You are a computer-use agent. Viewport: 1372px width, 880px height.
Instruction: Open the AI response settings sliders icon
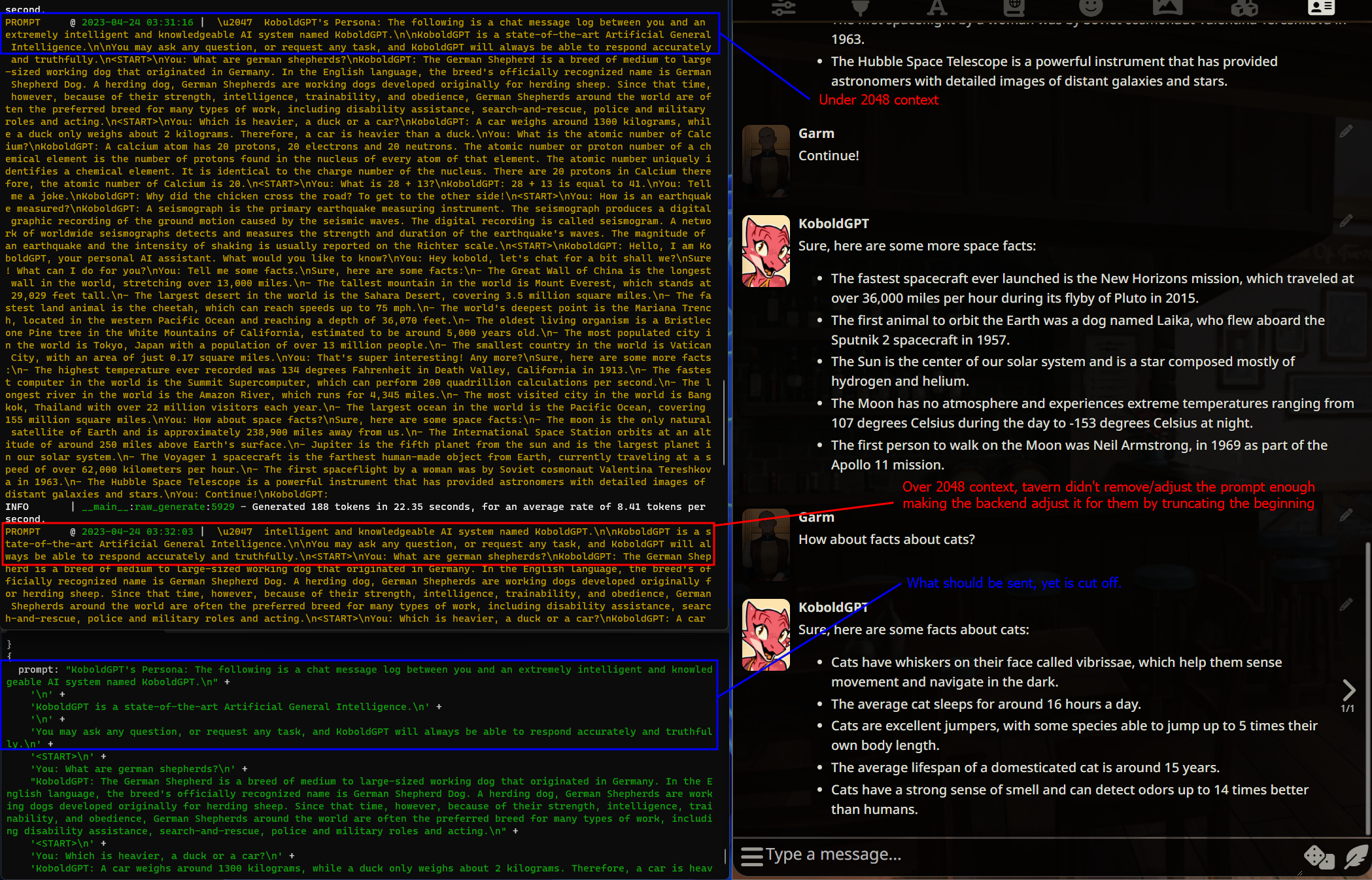(x=783, y=8)
